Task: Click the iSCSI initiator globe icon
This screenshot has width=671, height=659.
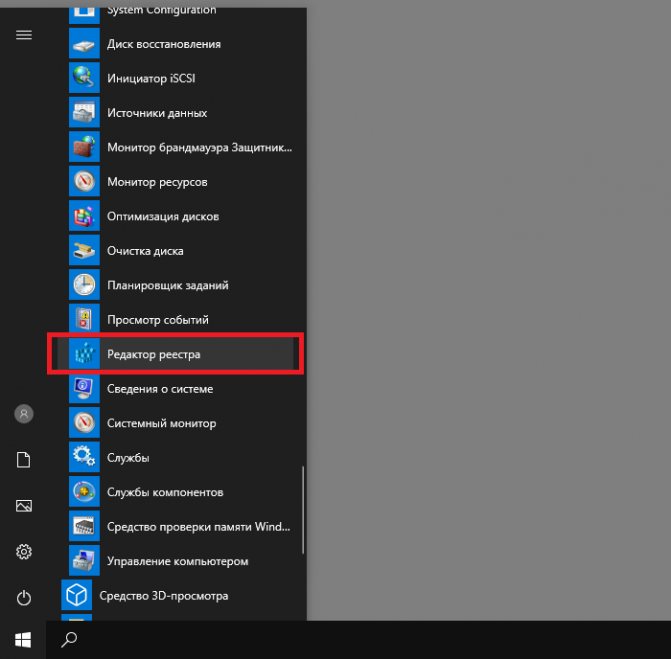Action: click(x=84, y=77)
